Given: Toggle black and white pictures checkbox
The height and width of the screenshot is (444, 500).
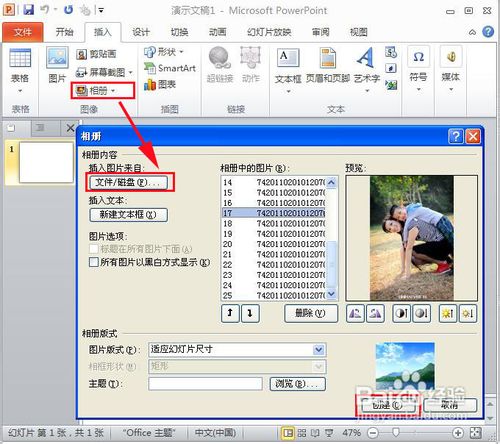Looking at the screenshot, I should [x=94, y=262].
